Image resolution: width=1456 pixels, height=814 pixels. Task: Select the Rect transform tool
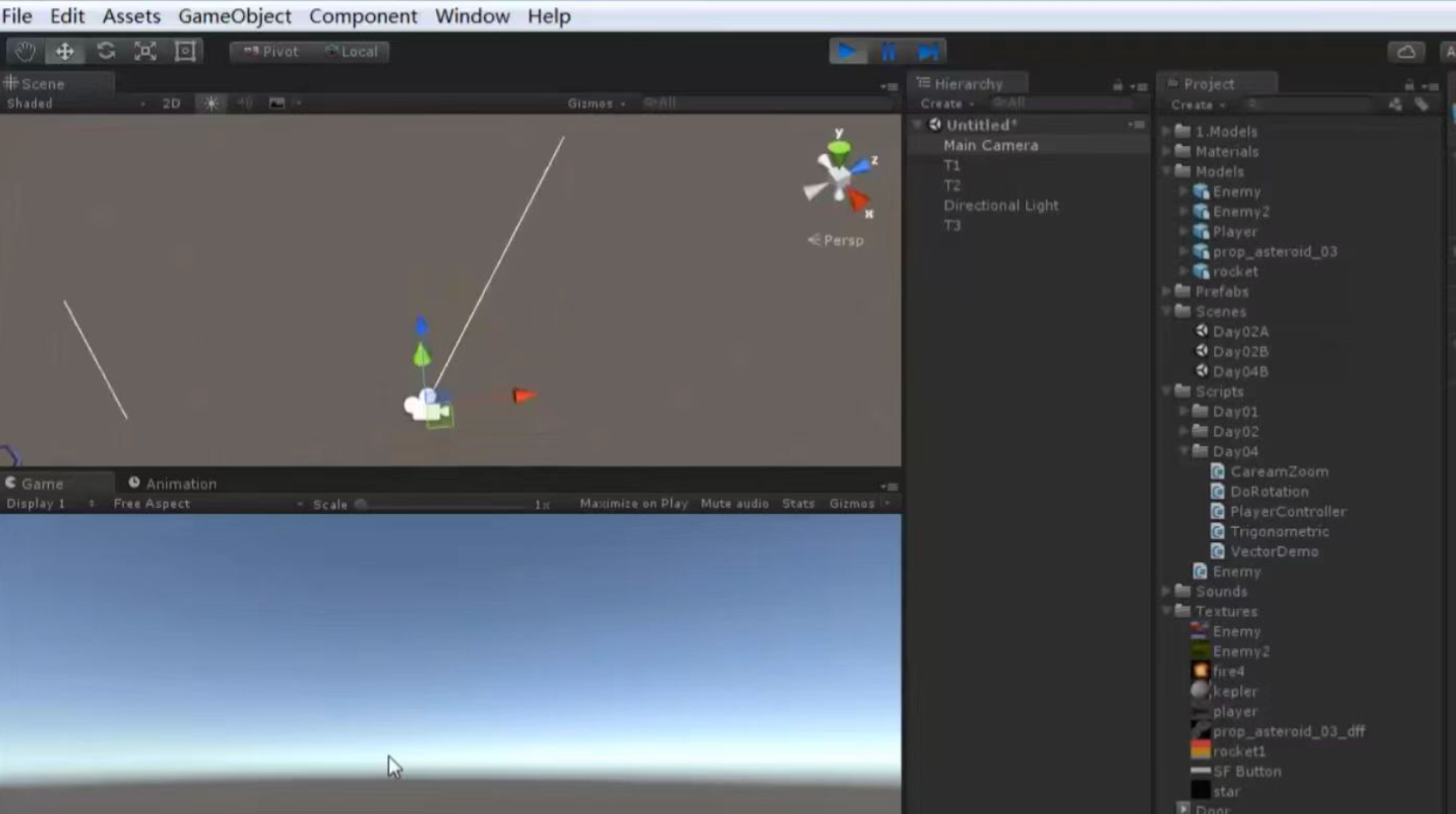[x=185, y=51]
